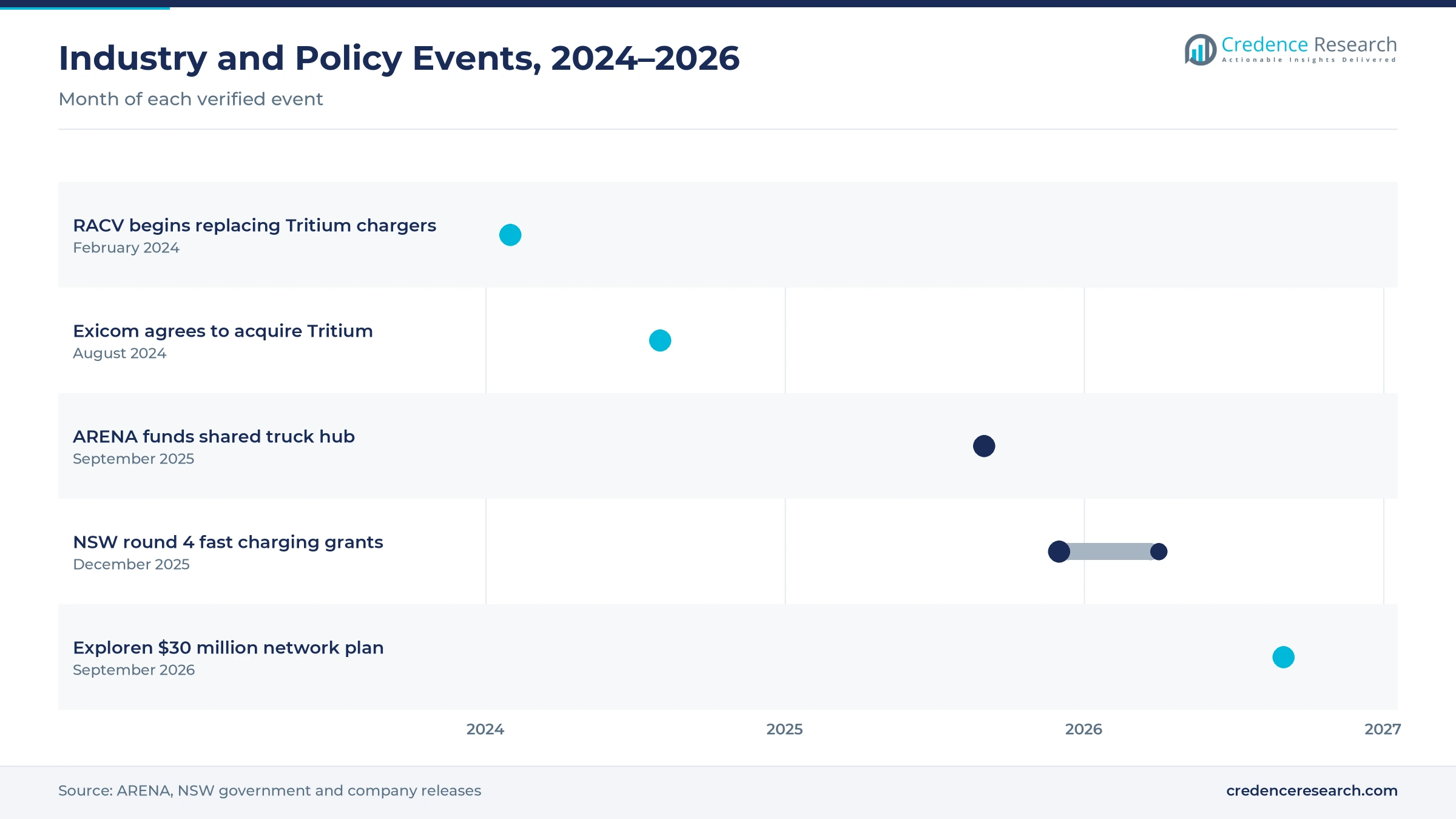Select 'Exicom agrees to acquire Tritium' label
The height and width of the screenshot is (819, 1456).
223,331
